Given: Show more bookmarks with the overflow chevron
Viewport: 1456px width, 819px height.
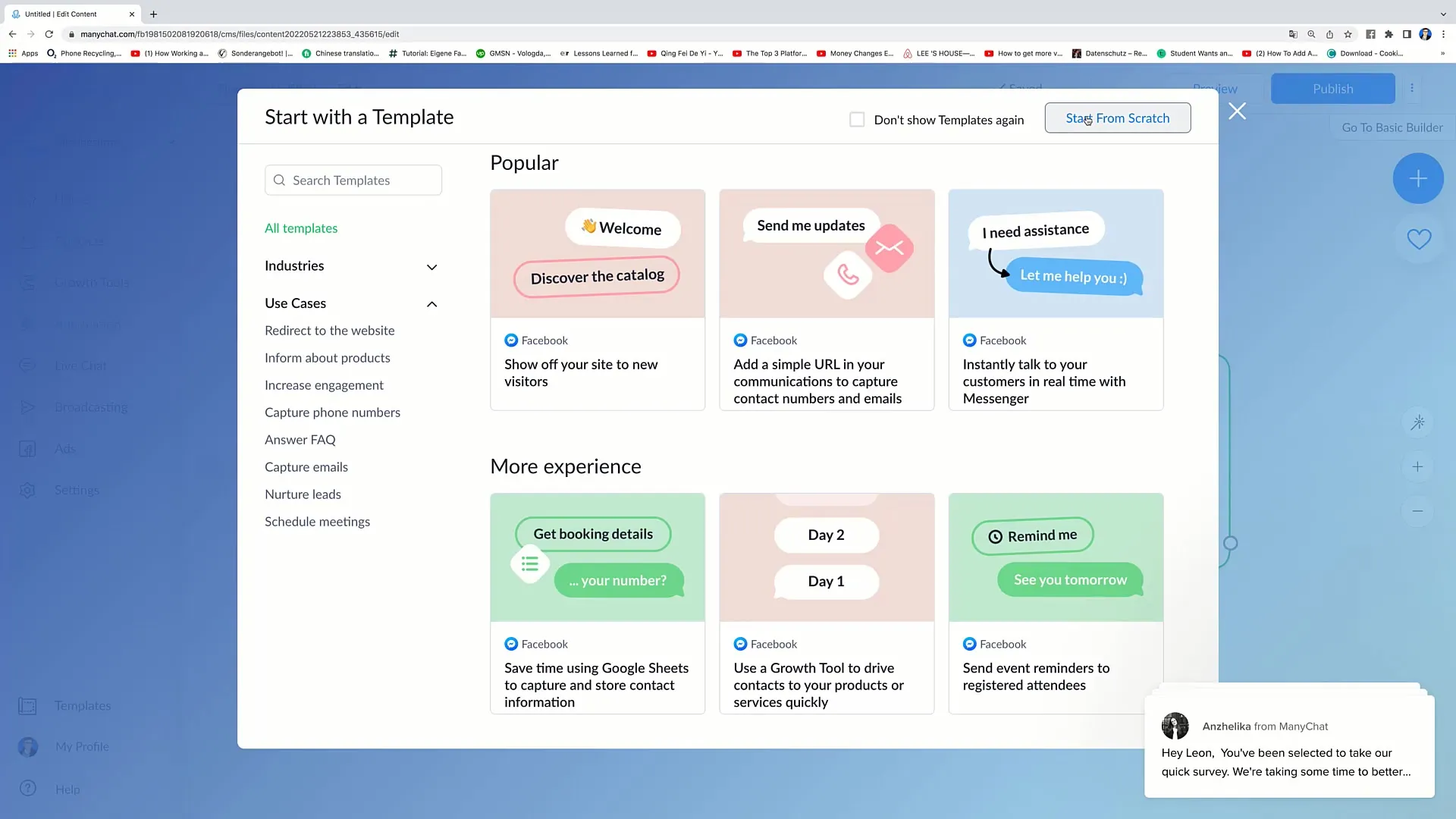Looking at the screenshot, I should click(1442, 54).
